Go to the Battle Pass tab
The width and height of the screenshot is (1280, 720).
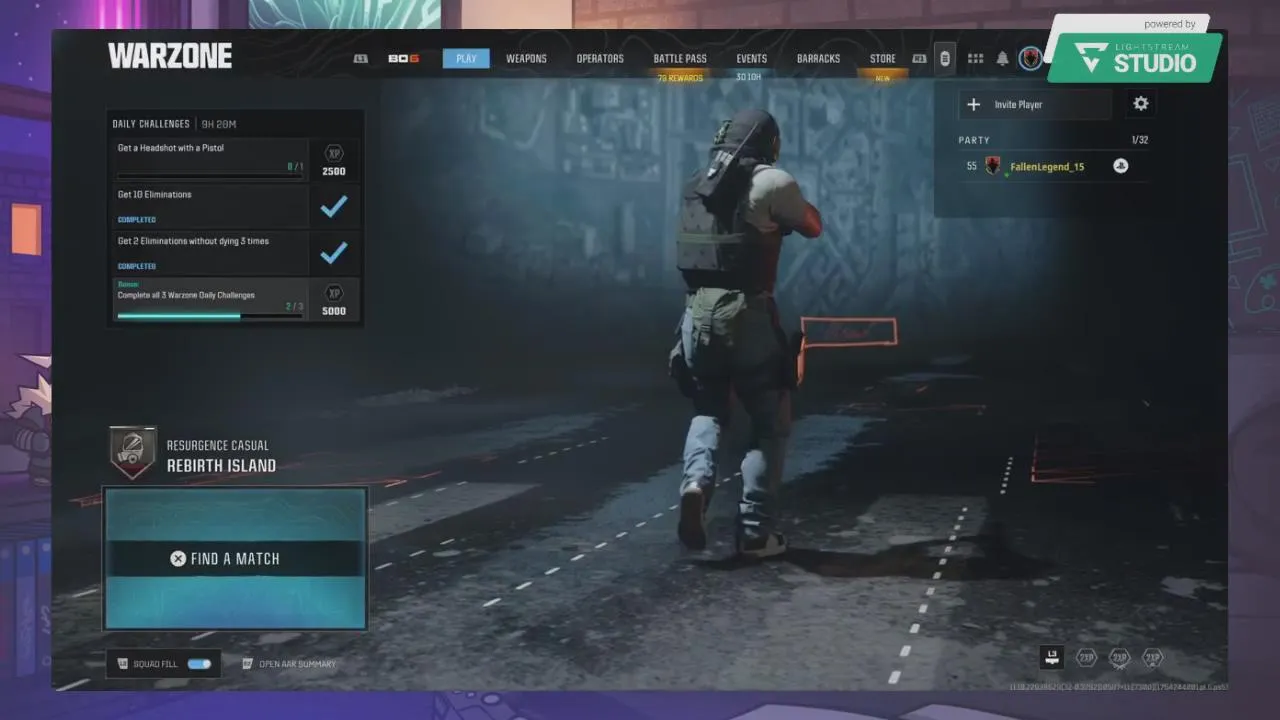tap(680, 59)
